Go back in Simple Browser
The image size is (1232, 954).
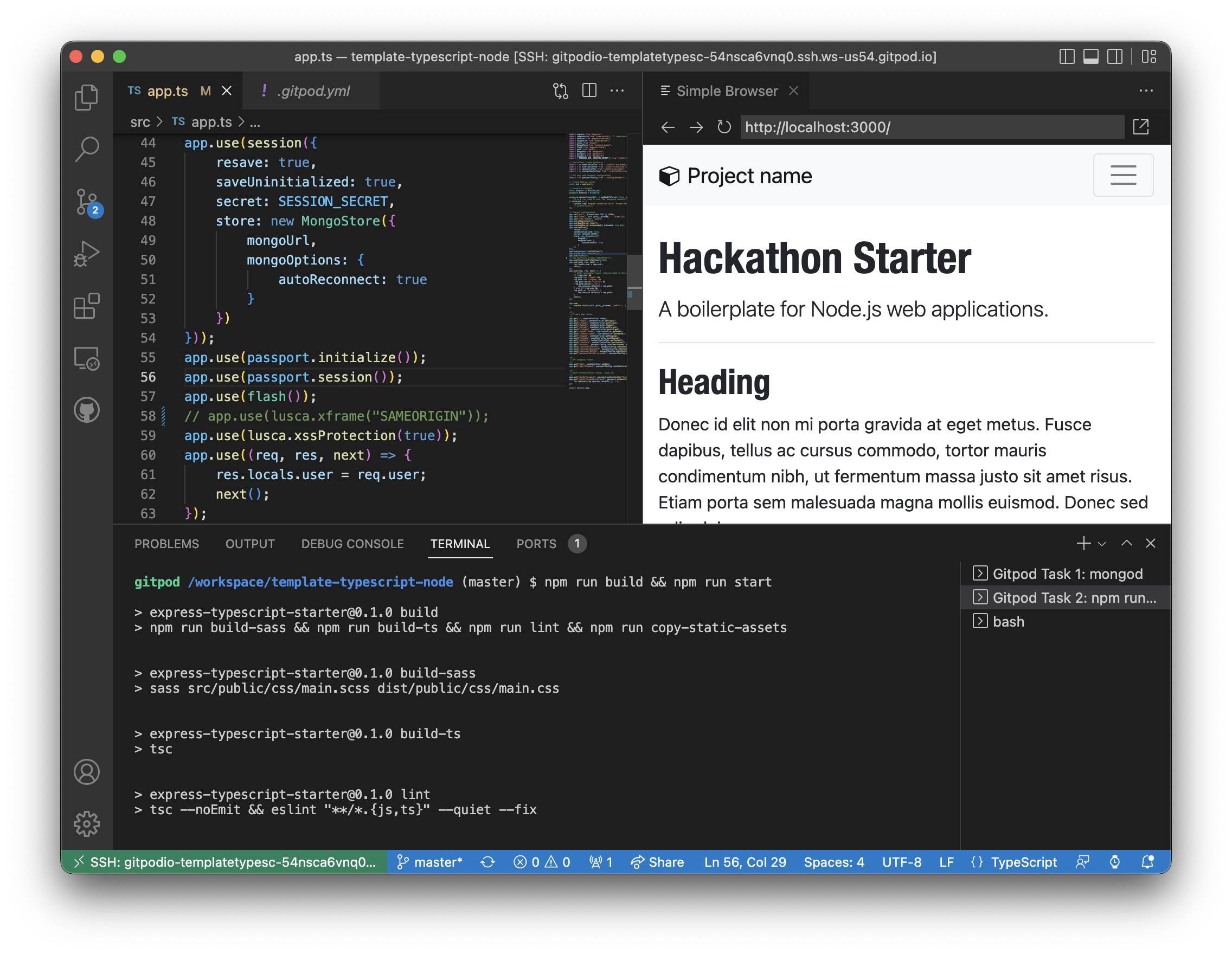pyautogui.click(x=668, y=127)
